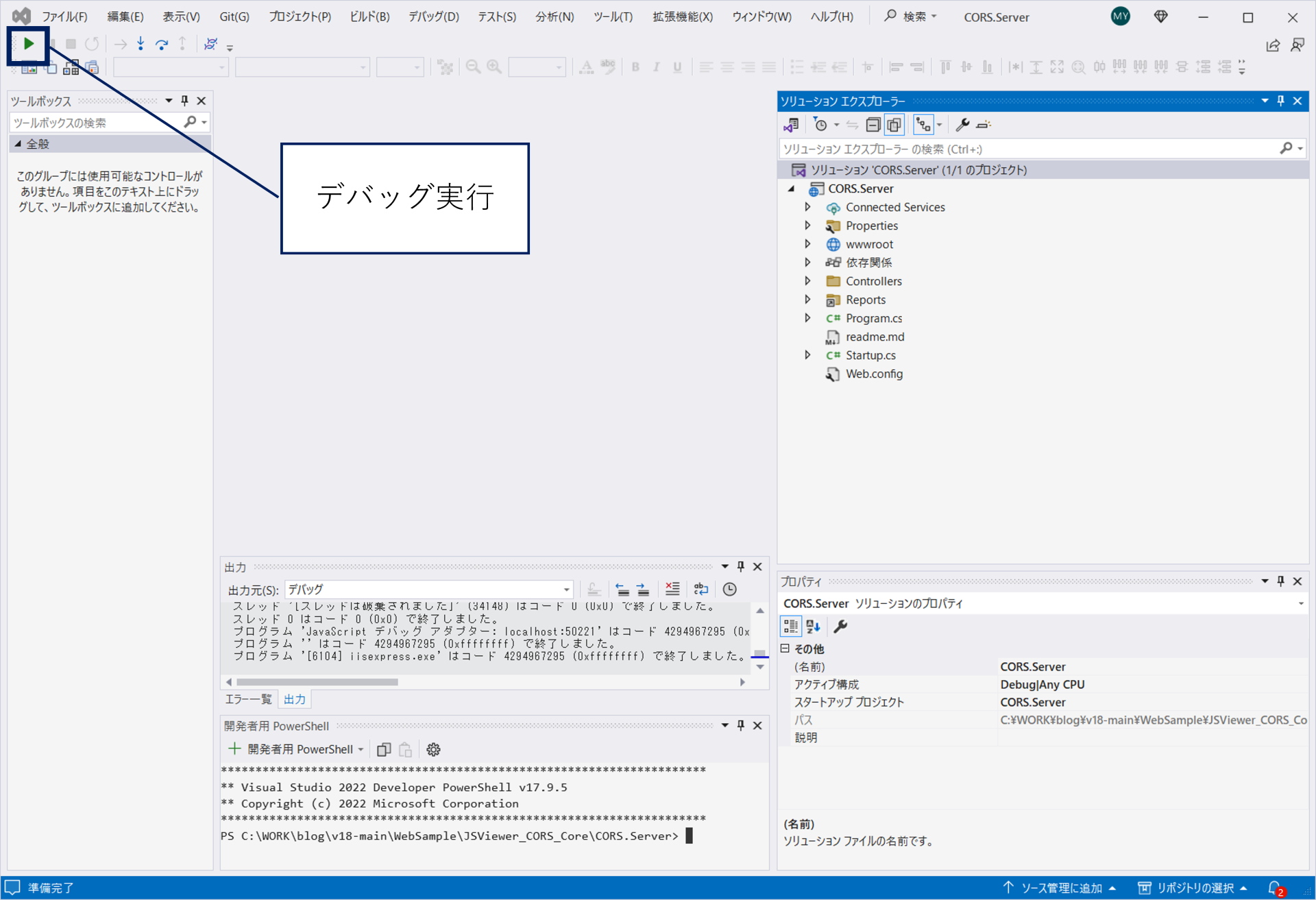Click リポジトリの選択 in status bar
1316x900 pixels.
(x=1193, y=888)
